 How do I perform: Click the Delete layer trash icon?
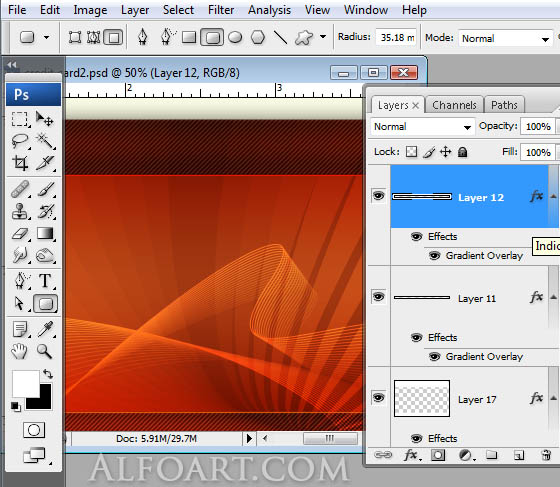(x=546, y=455)
